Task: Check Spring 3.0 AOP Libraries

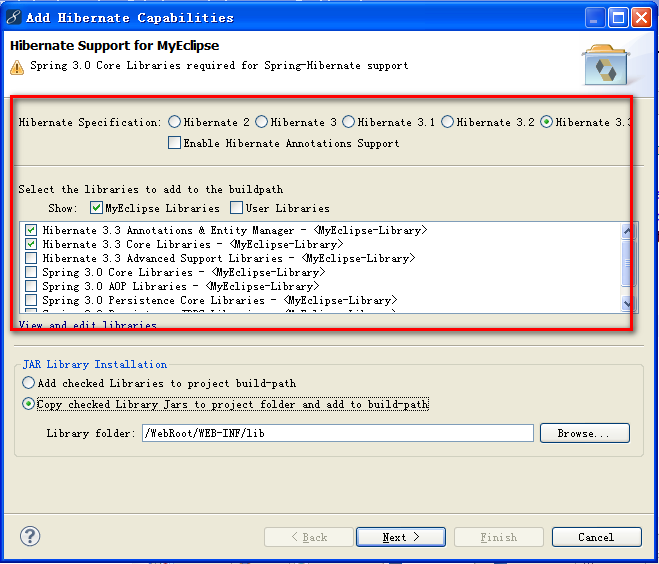Action: [x=31, y=286]
